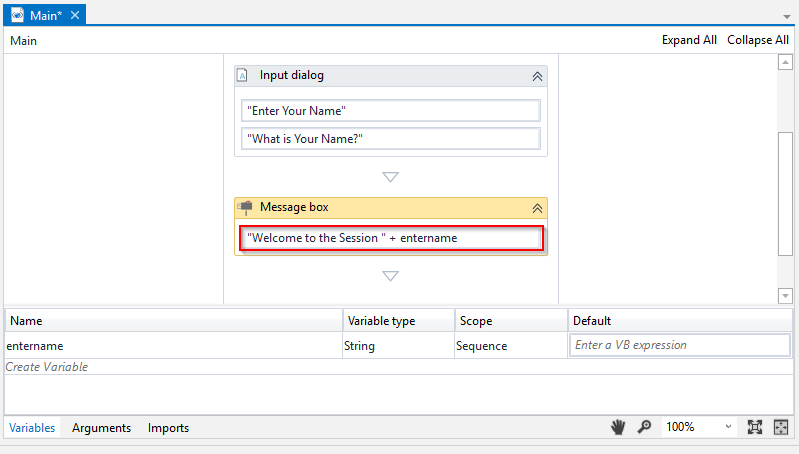Click the magnifier zoom icon
Screen dimensions: 799x454
coord(645,426)
